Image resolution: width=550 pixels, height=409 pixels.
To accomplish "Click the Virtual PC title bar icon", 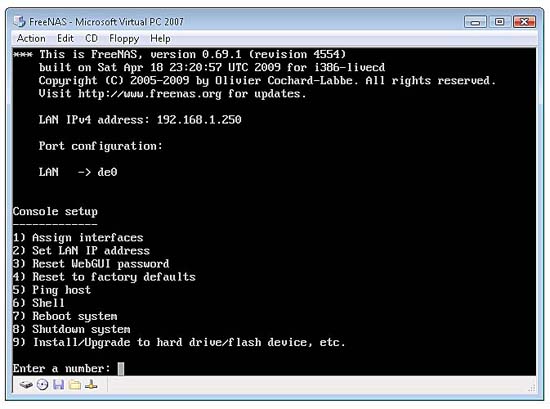I will click(x=20, y=22).
